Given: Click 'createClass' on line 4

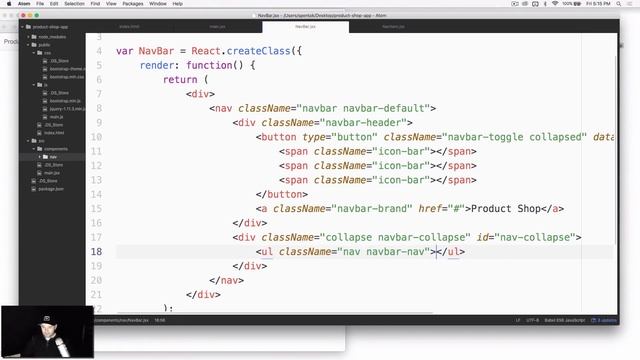Looking at the screenshot, I should (x=258, y=51).
